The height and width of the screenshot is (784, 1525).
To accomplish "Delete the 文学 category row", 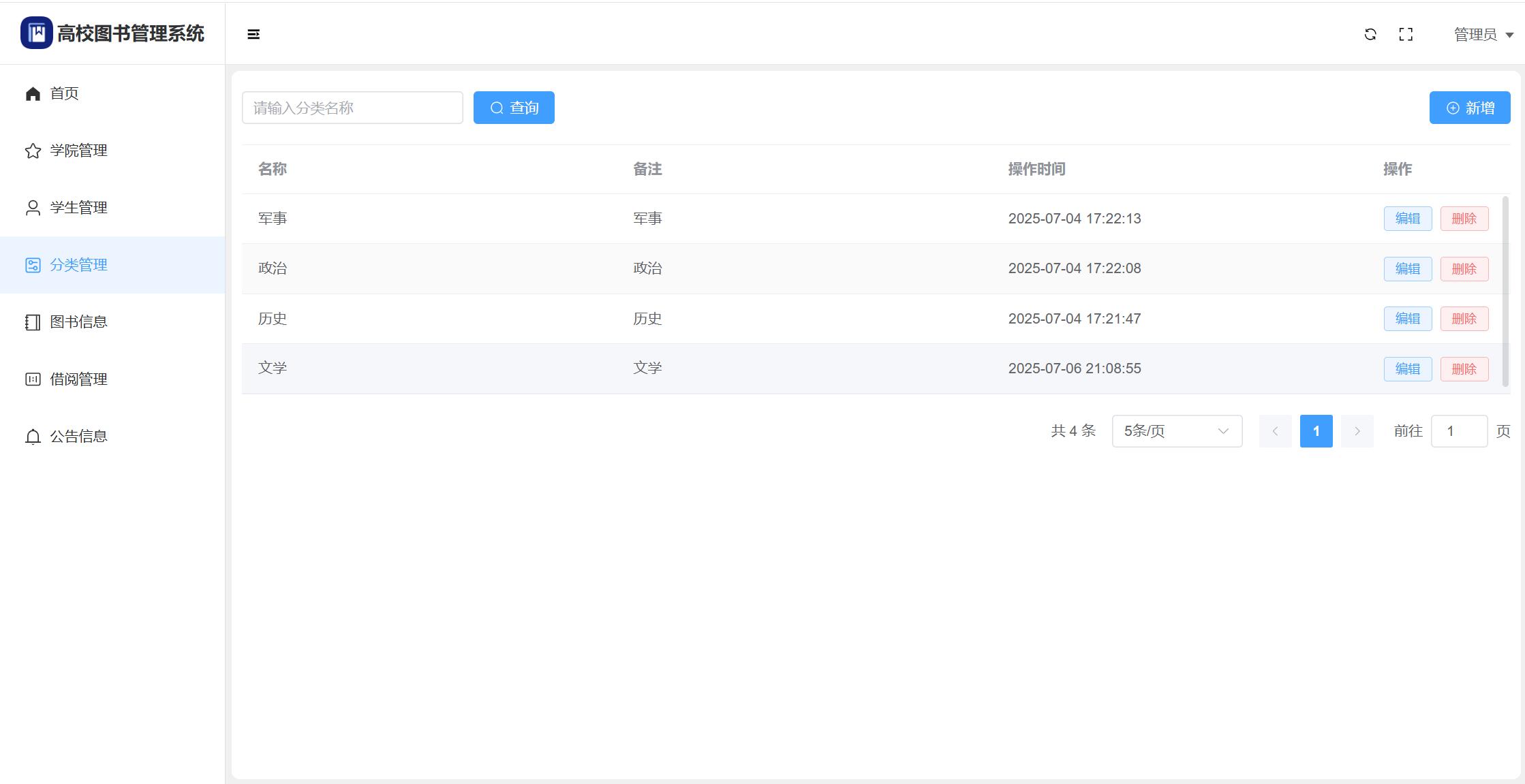I will click(1464, 369).
